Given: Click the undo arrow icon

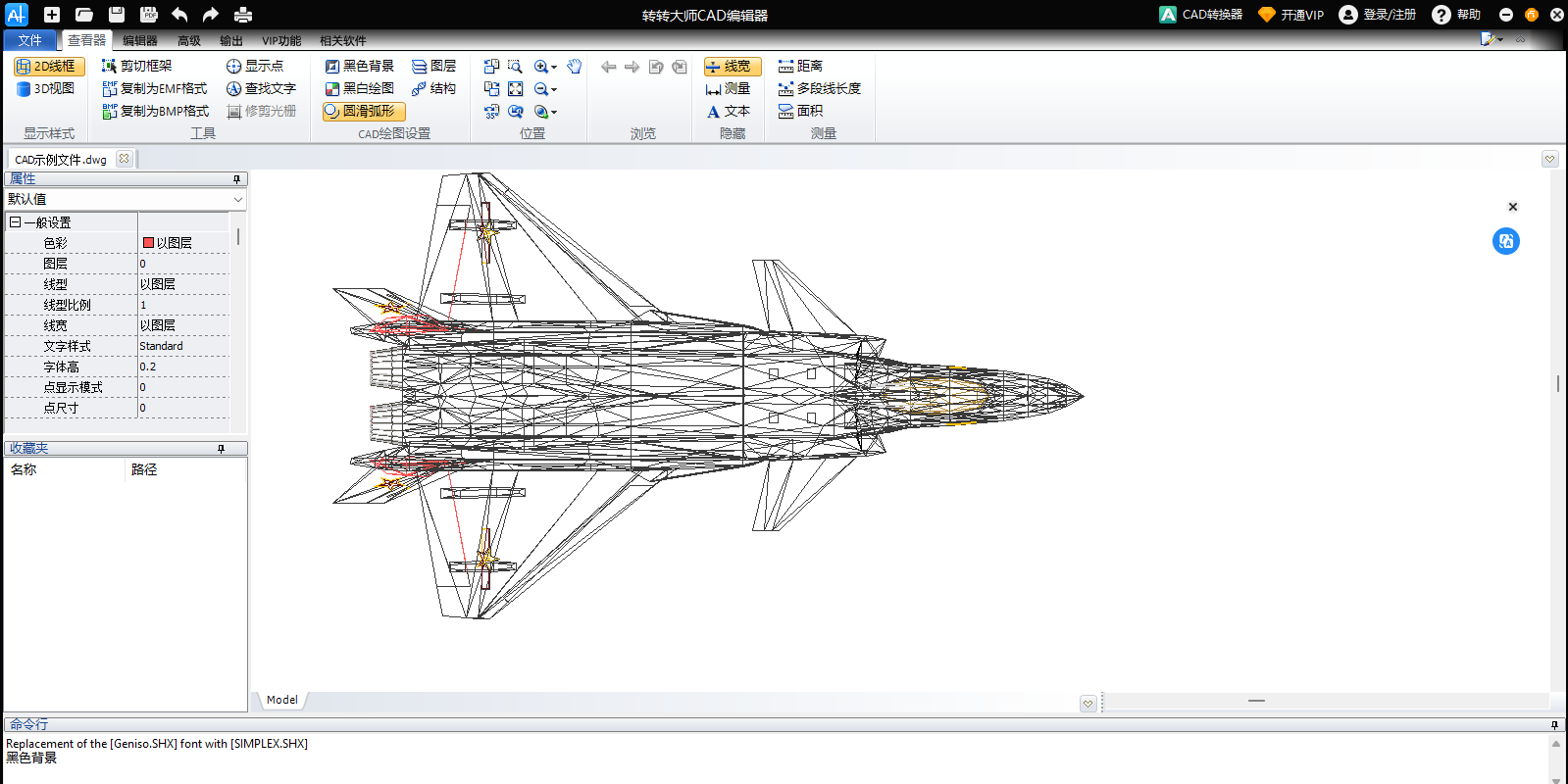Looking at the screenshot, I should 179,15.
